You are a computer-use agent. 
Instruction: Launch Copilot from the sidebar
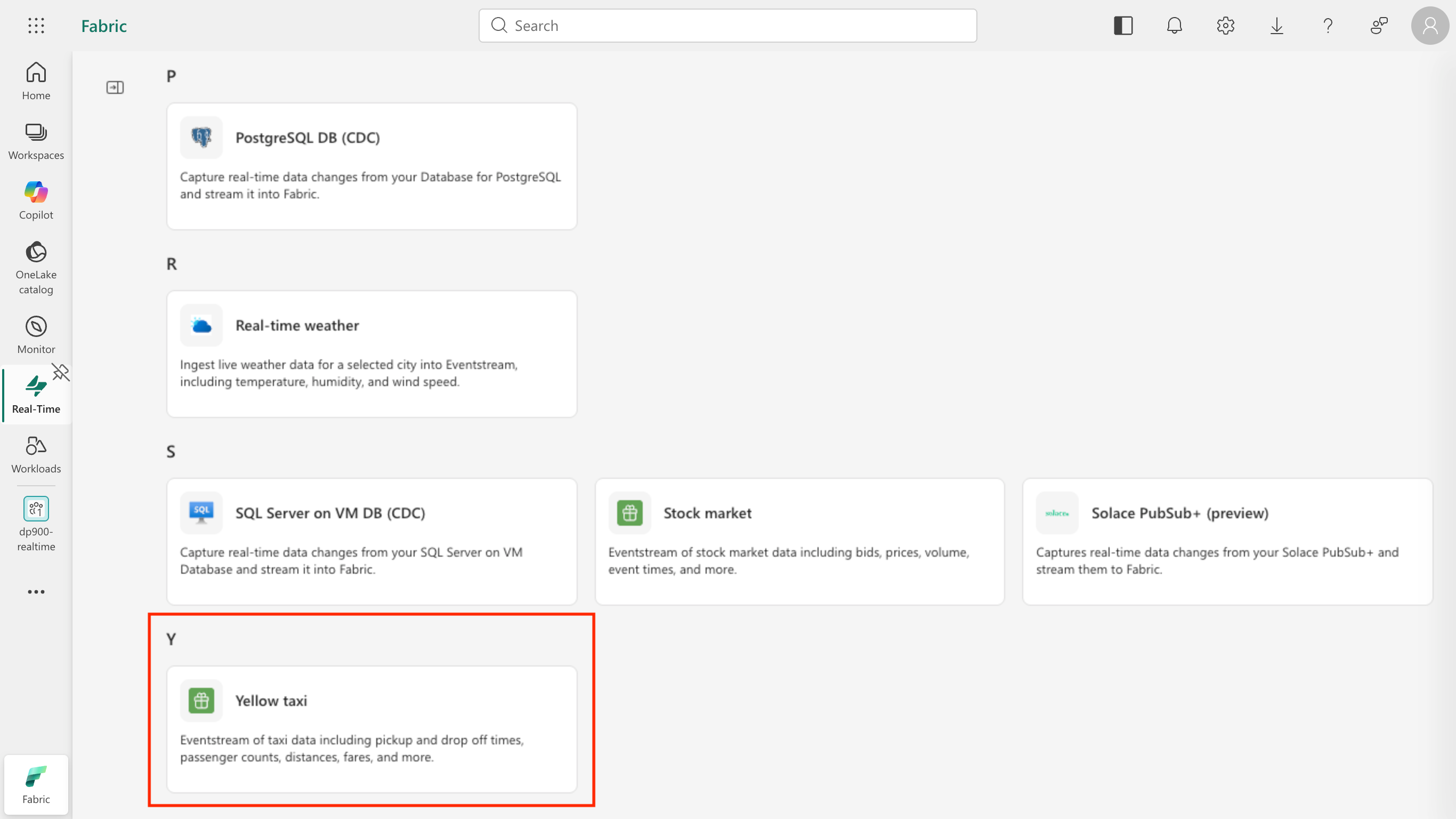(x=36, y=200)
